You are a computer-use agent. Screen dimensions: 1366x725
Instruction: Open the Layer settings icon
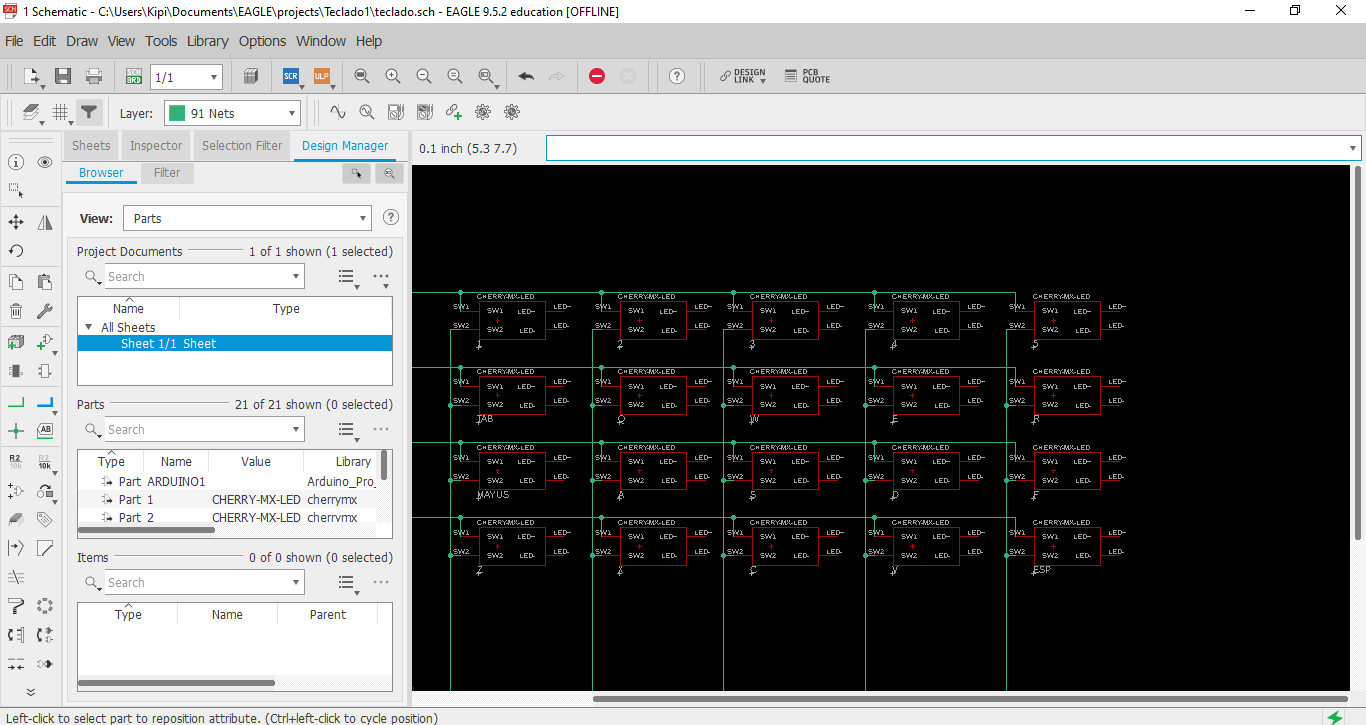tap(32, 113)
